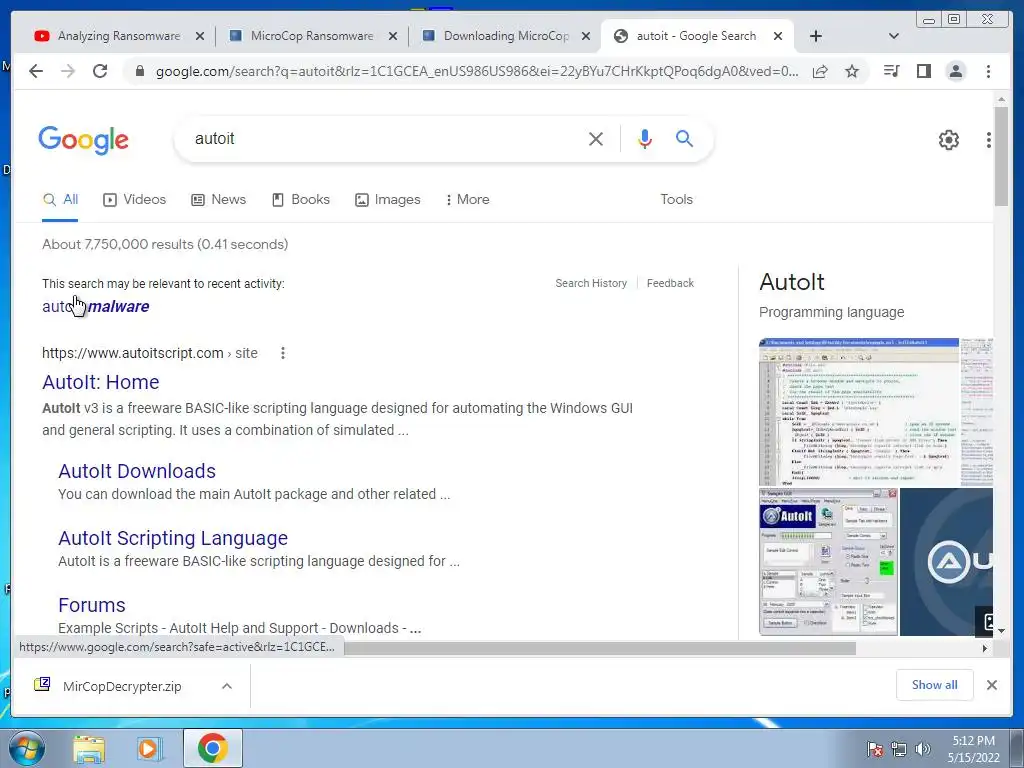Click the address bar URL
Screen dimensions: 1024x768
[x=477, y=71]
